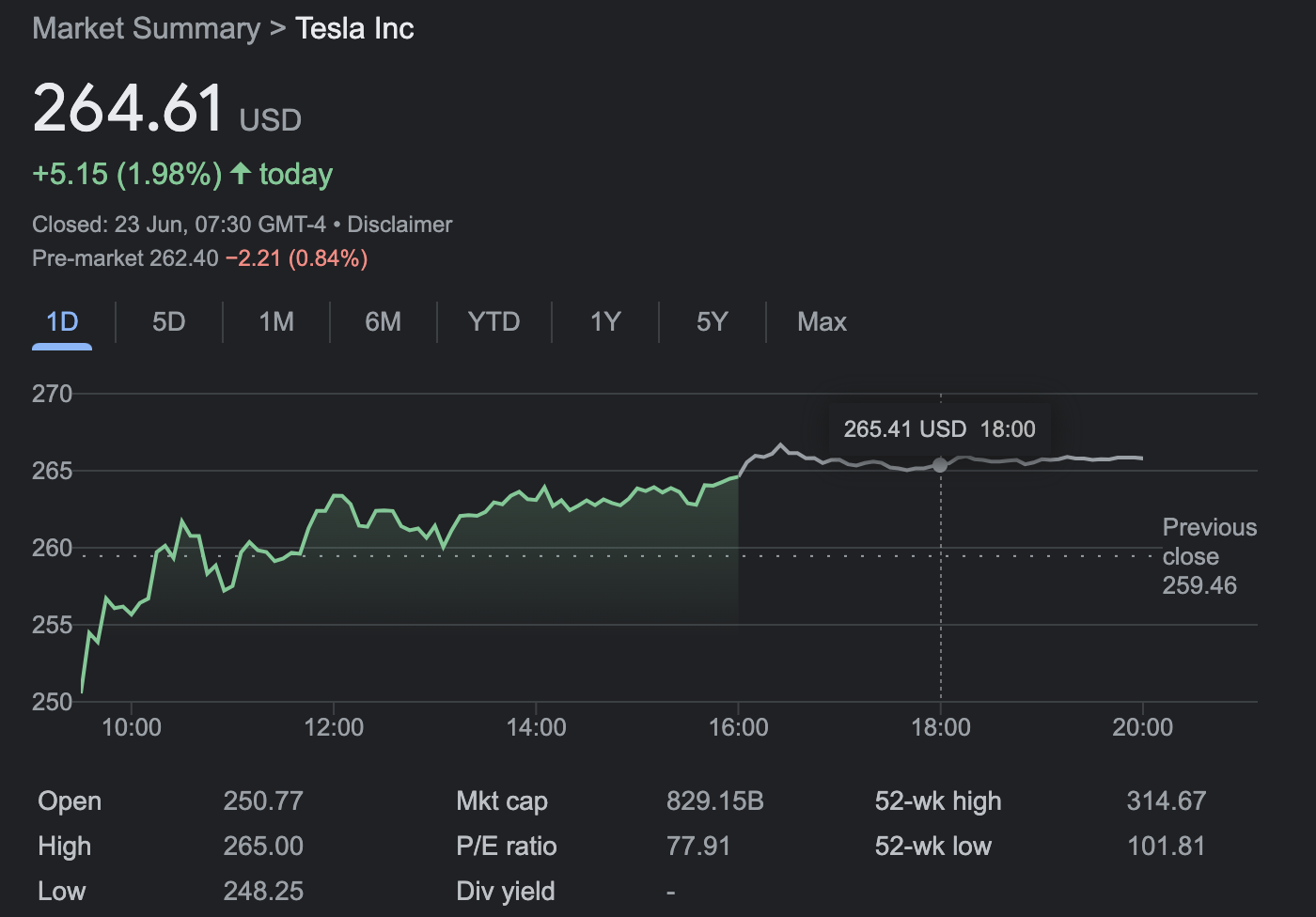The height and width of the screenshot is (917, 1316).
Task: Click the 264.61 current price
Action: [128, 108]
